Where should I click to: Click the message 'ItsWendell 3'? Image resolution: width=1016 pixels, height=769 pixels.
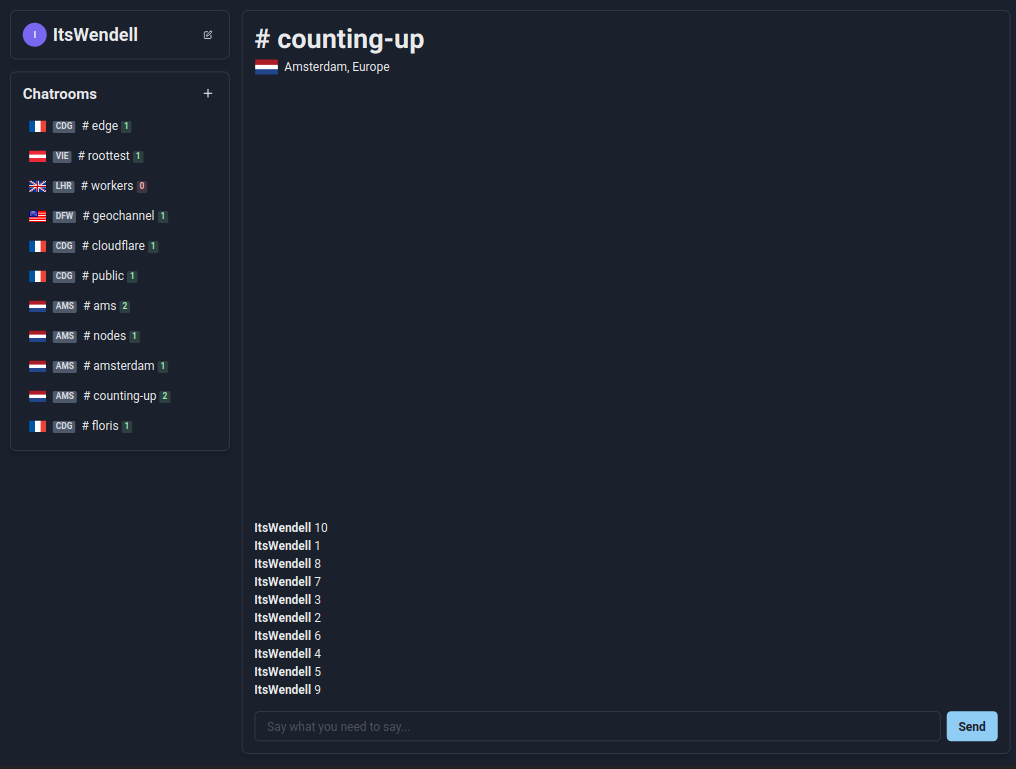click(x=288, y=600)
